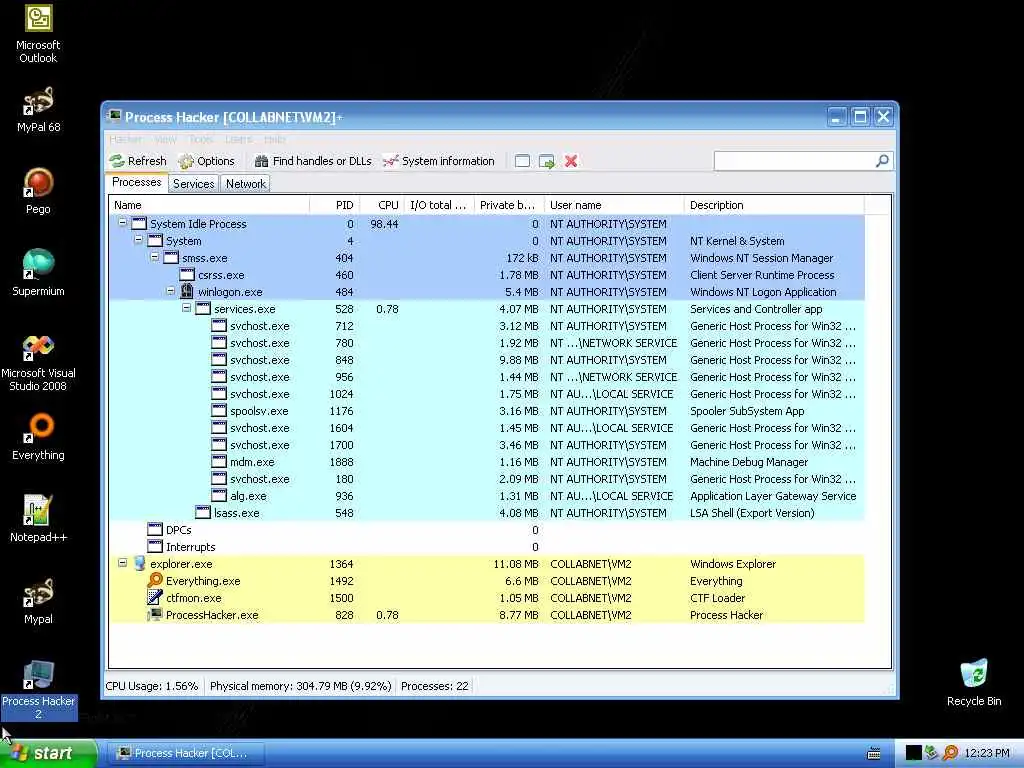This screenshot has height=768, width=1024.
Task: Select the mdm.exe process row
Action: click(x=487, y=462)
